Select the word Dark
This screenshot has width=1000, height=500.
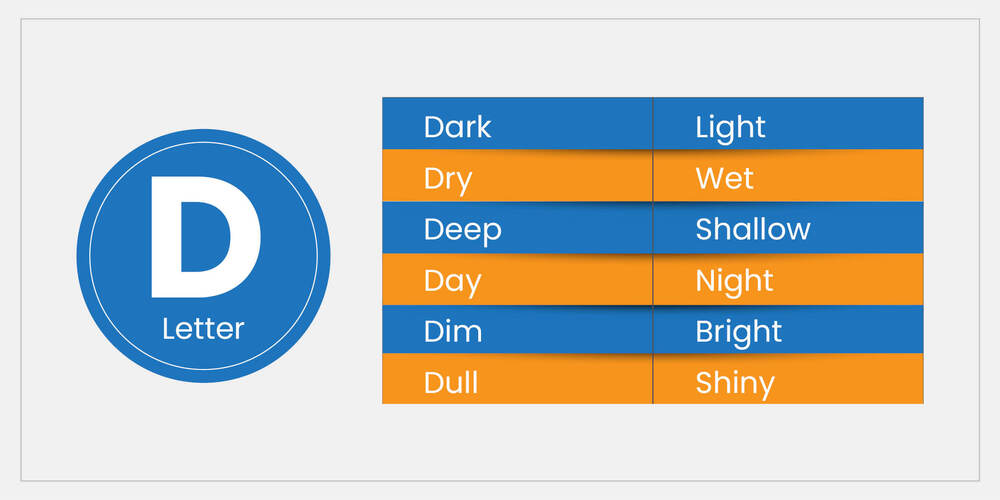point(457,127)
